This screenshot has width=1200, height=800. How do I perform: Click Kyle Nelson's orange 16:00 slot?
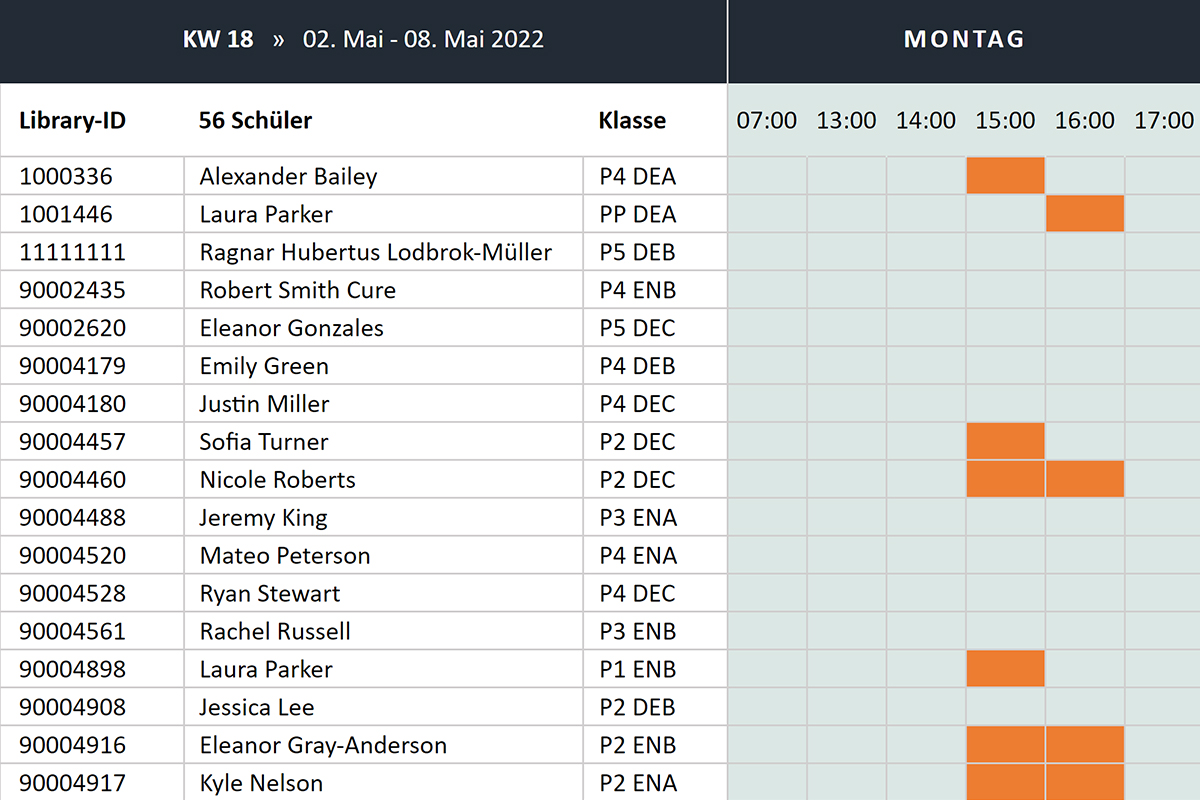(x=1085, y=783)
